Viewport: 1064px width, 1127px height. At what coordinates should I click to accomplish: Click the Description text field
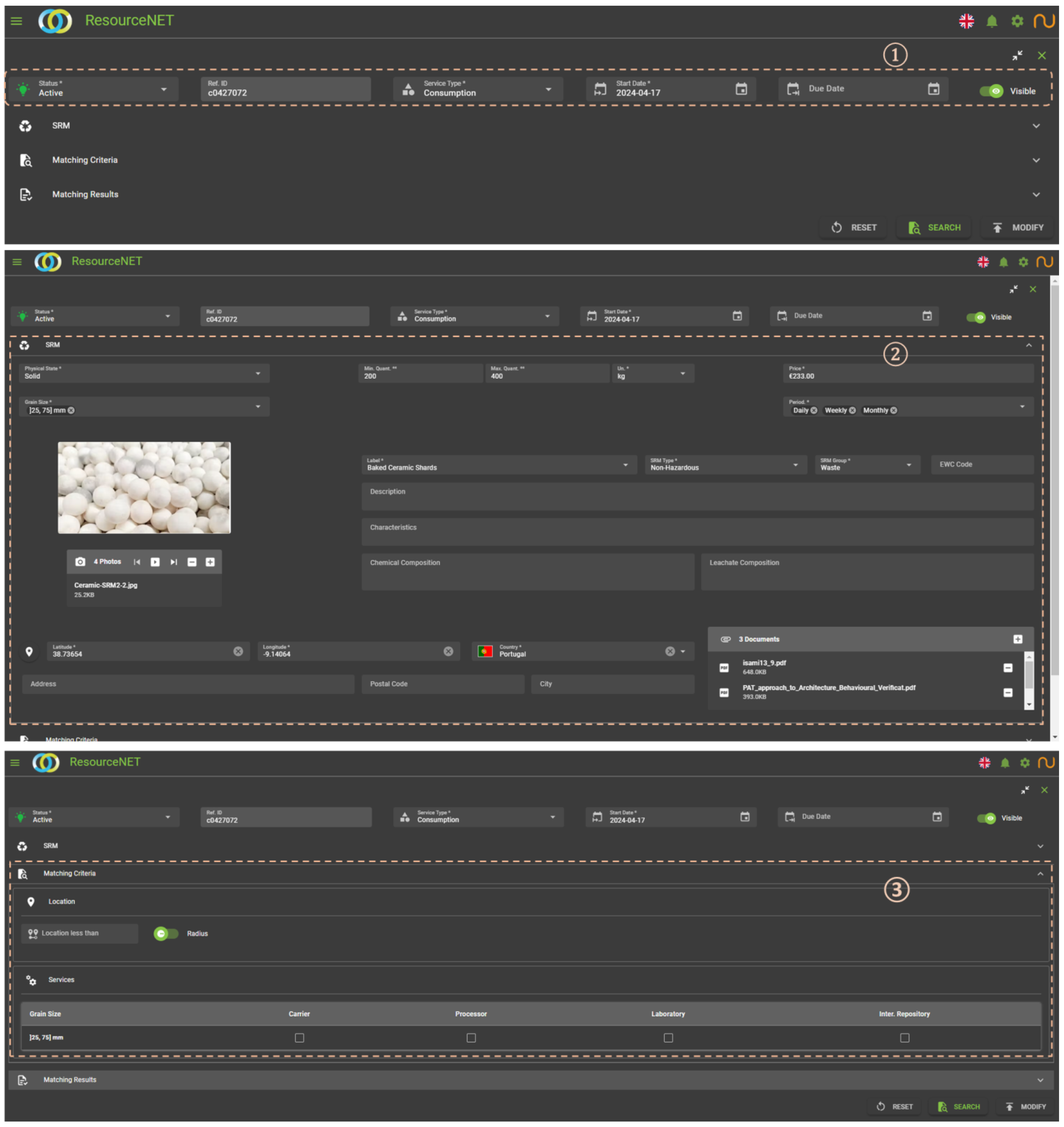[x=697, y=496]
